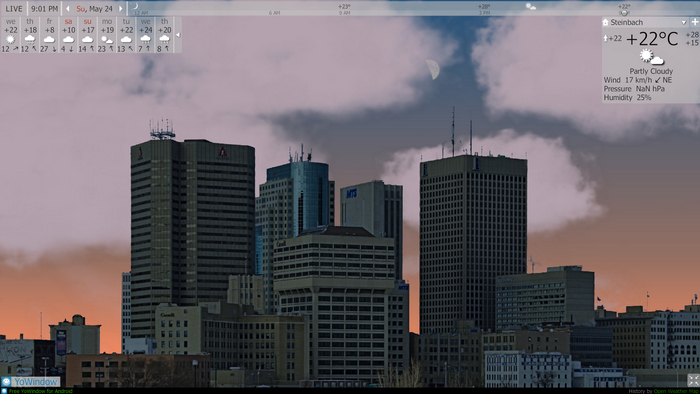Click the home icon beside Steinbach
This screenshot has height=394, width=700.
(605, 22)
